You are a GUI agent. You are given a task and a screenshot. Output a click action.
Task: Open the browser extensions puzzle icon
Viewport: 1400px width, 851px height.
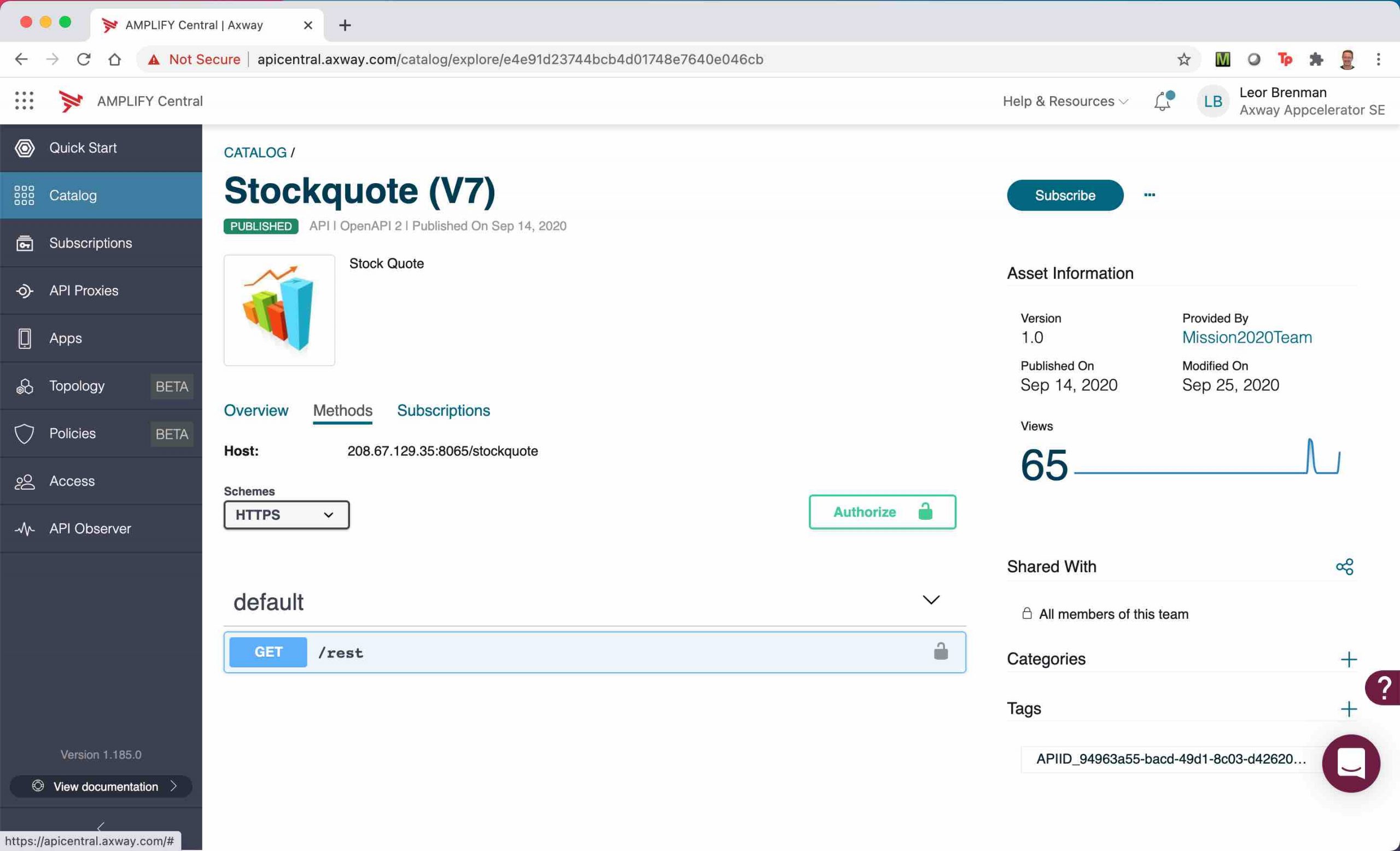point(1315,59)
